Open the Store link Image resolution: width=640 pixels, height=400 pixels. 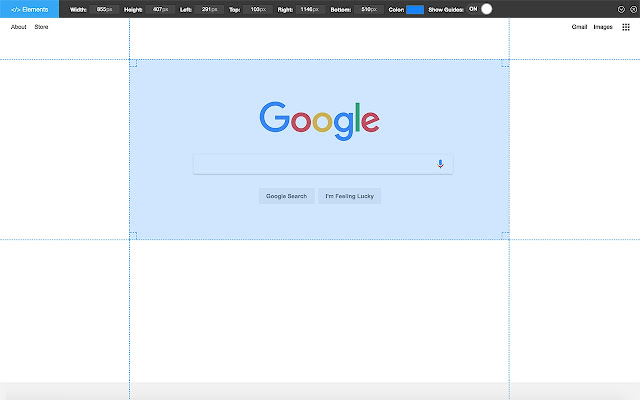click(x=41, y=27)
